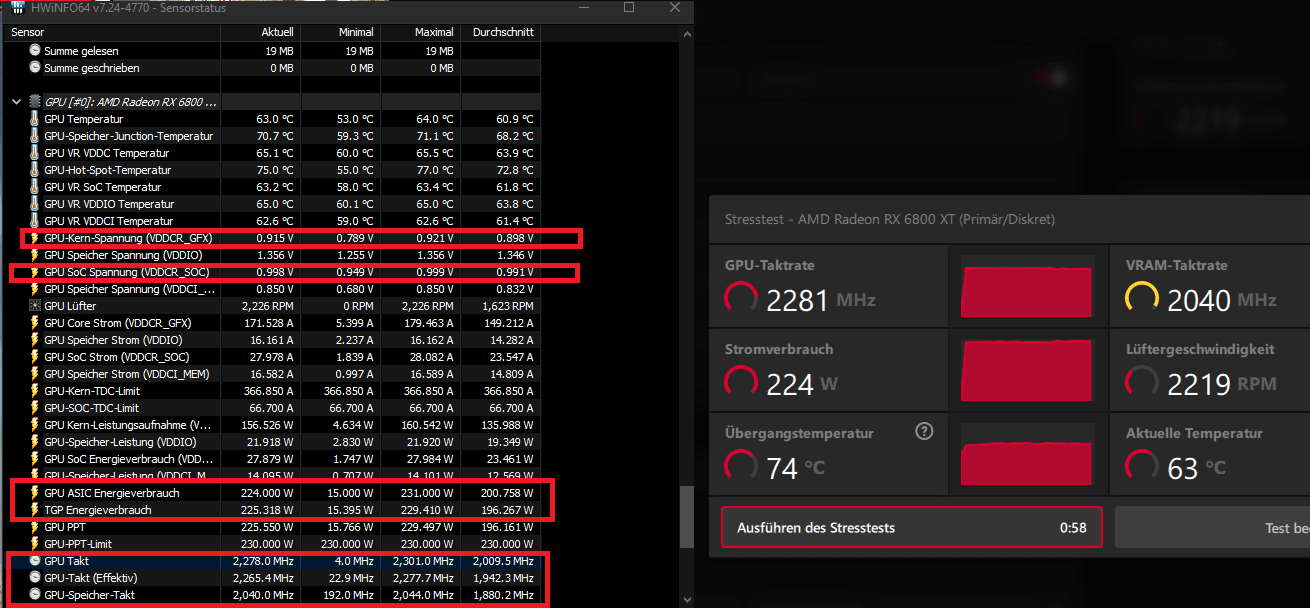
Task: Click the lightning icon for GPU ASIC Energieverbrauch
Action: 36,493
